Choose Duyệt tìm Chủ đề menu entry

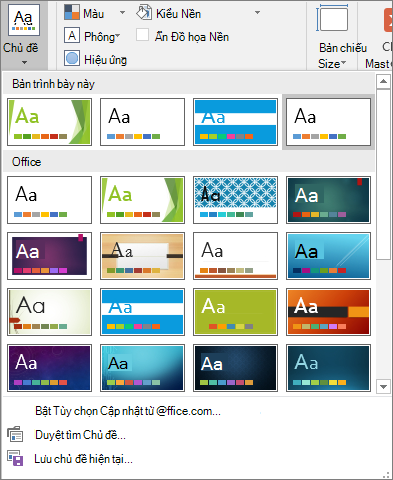tap(80, 435)
